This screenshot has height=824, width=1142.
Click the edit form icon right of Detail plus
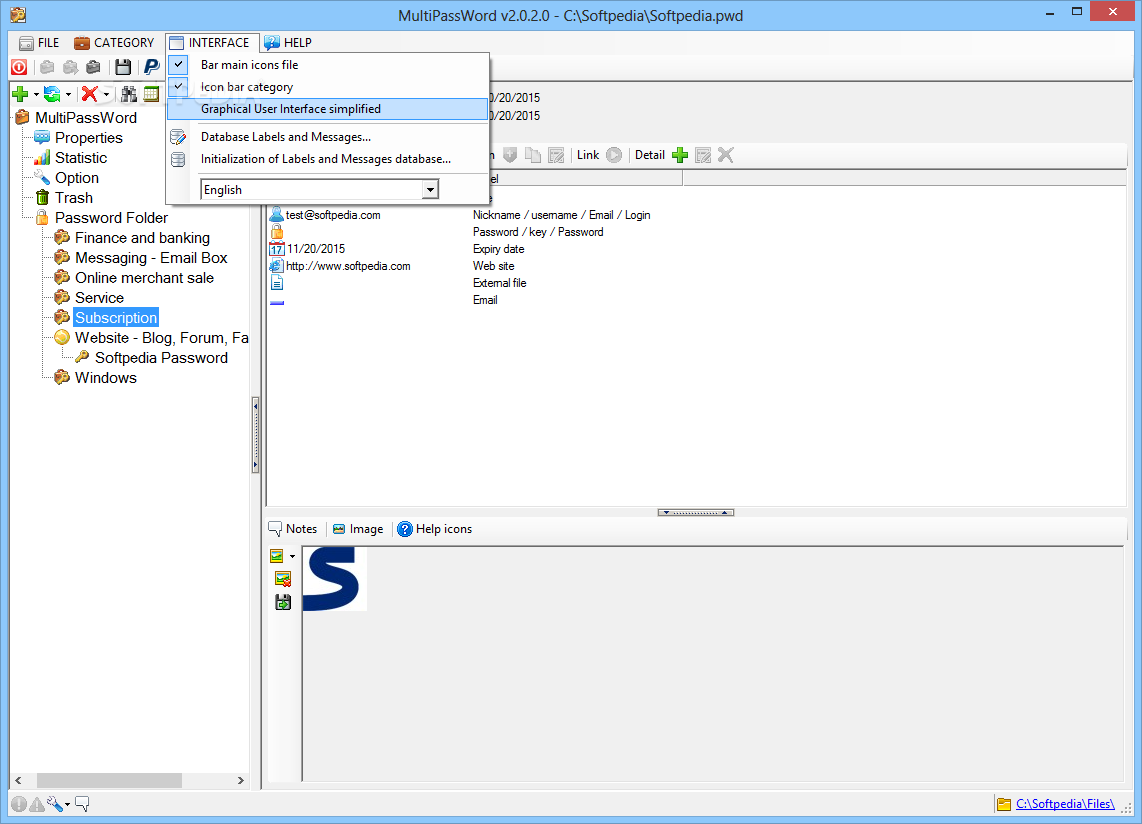[x=703, y=155]
